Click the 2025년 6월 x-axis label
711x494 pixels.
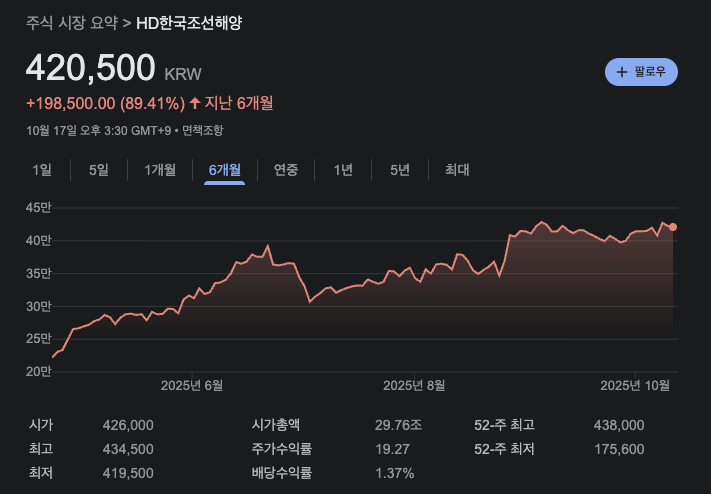click(192, 385)
